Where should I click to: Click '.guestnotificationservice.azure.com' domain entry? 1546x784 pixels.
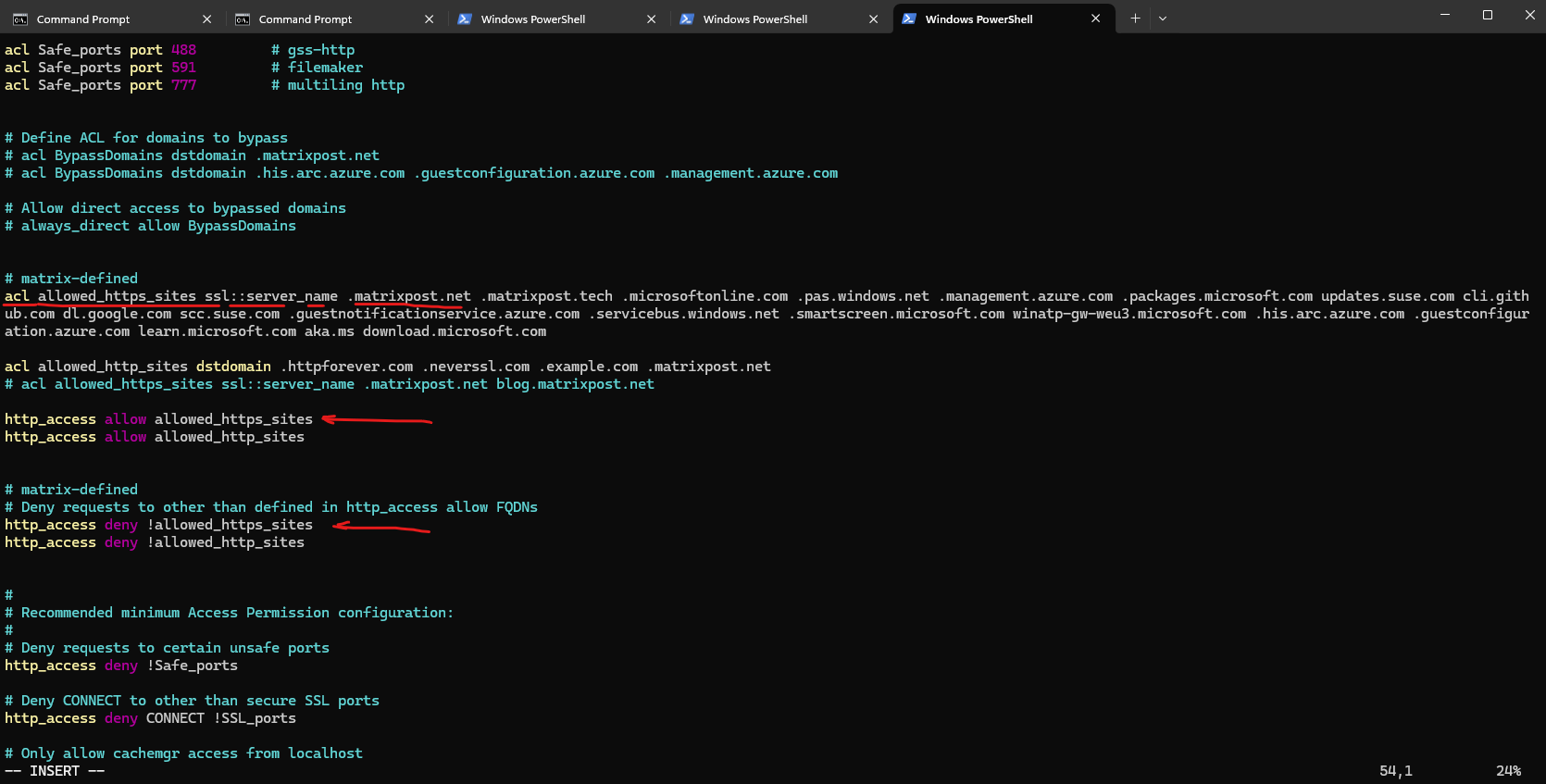(x=434, y=314)
